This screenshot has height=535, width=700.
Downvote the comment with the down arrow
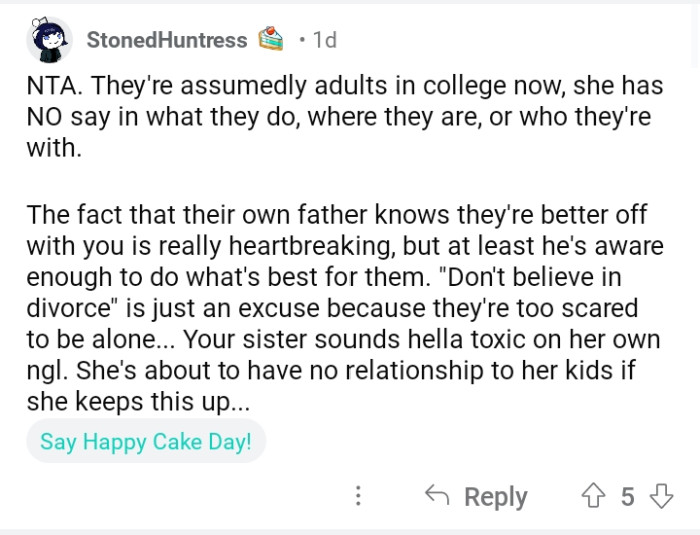point(661,496)
